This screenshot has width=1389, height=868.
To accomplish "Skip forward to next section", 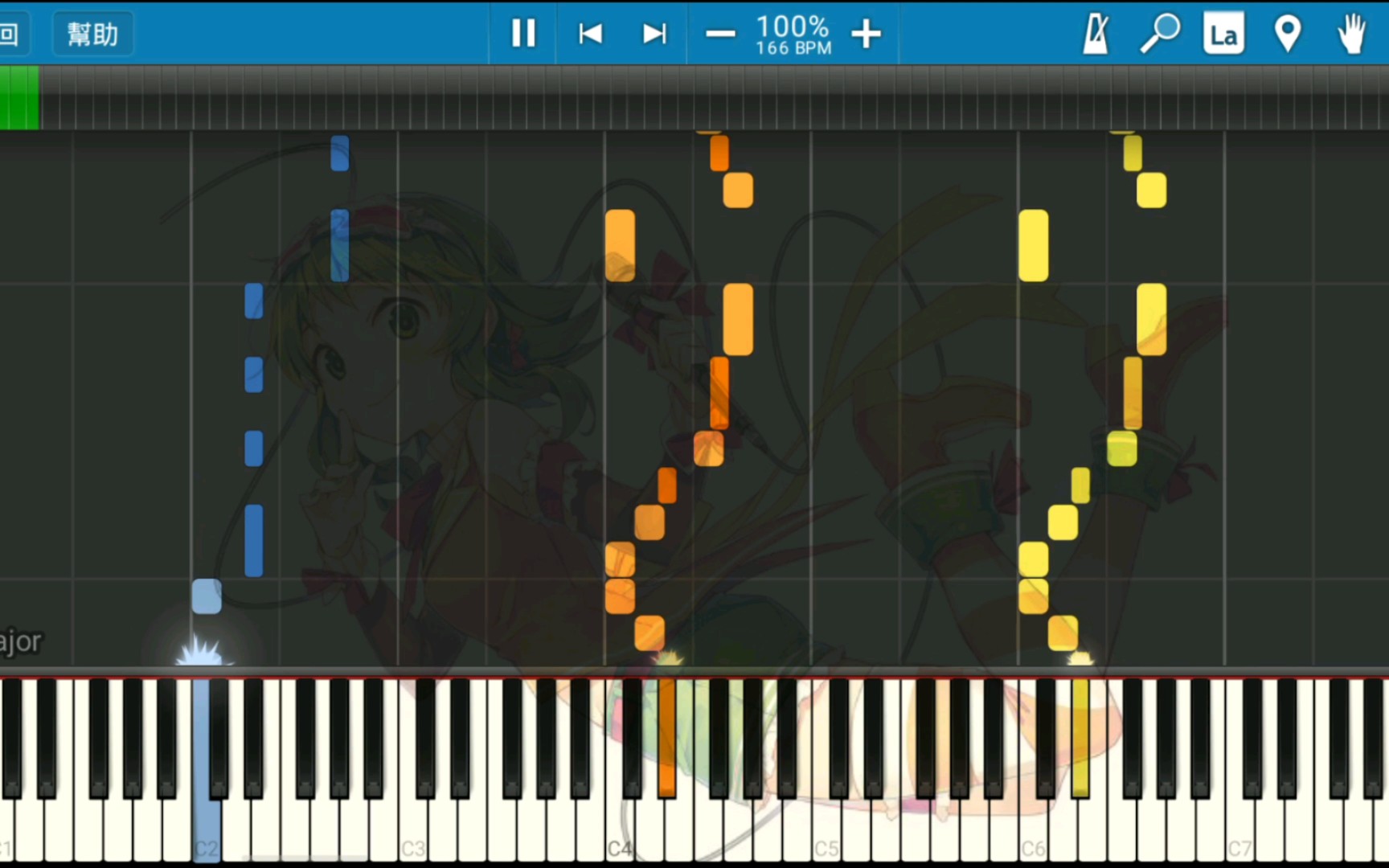I will pos(654,34).
